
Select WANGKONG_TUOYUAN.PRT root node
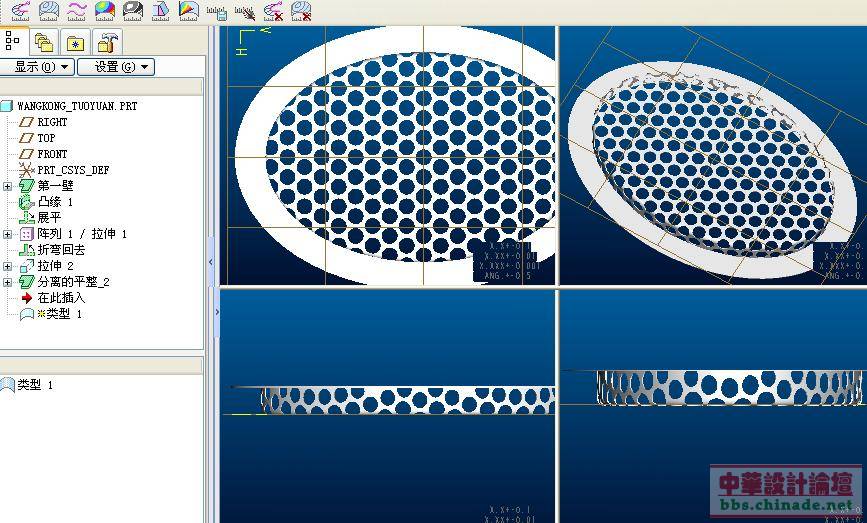tap(77, 106)
